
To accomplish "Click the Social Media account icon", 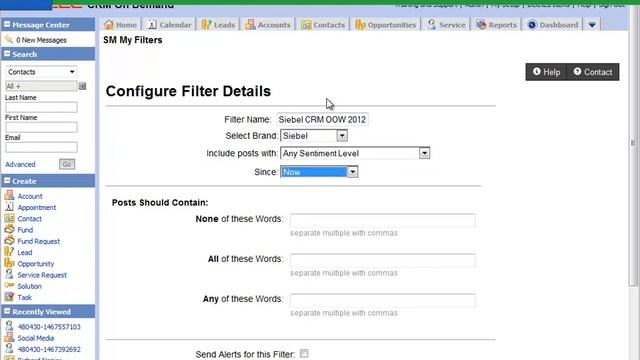I will (x=9, y=338).
